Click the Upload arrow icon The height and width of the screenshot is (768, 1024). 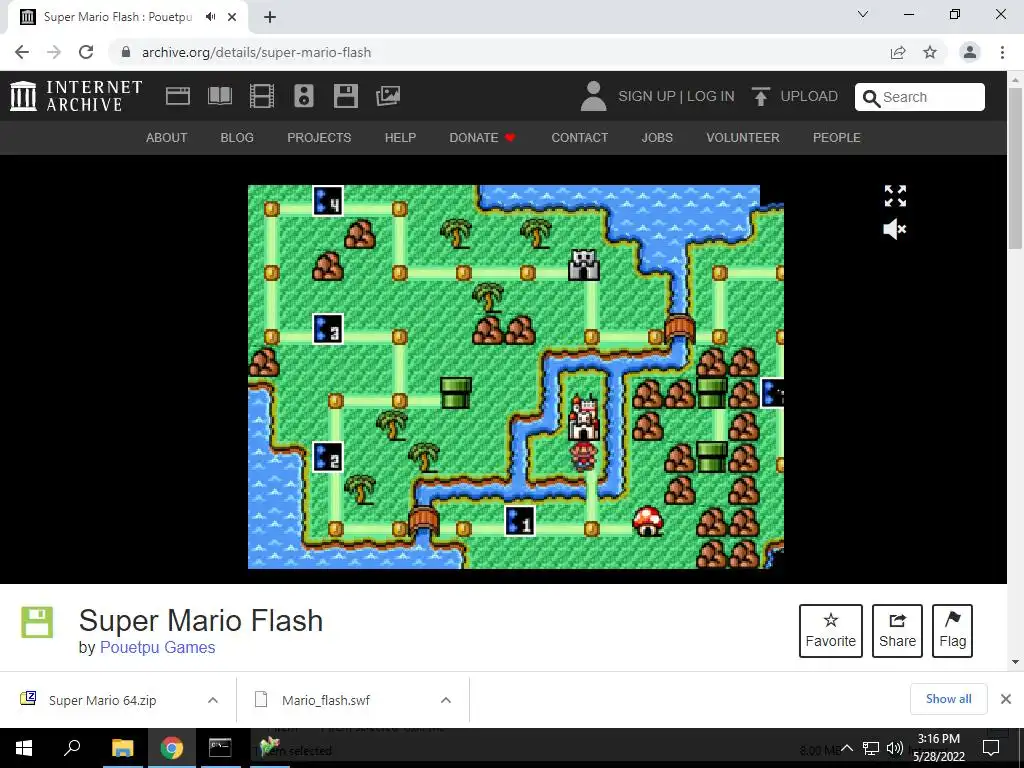(x=760, y=97)
